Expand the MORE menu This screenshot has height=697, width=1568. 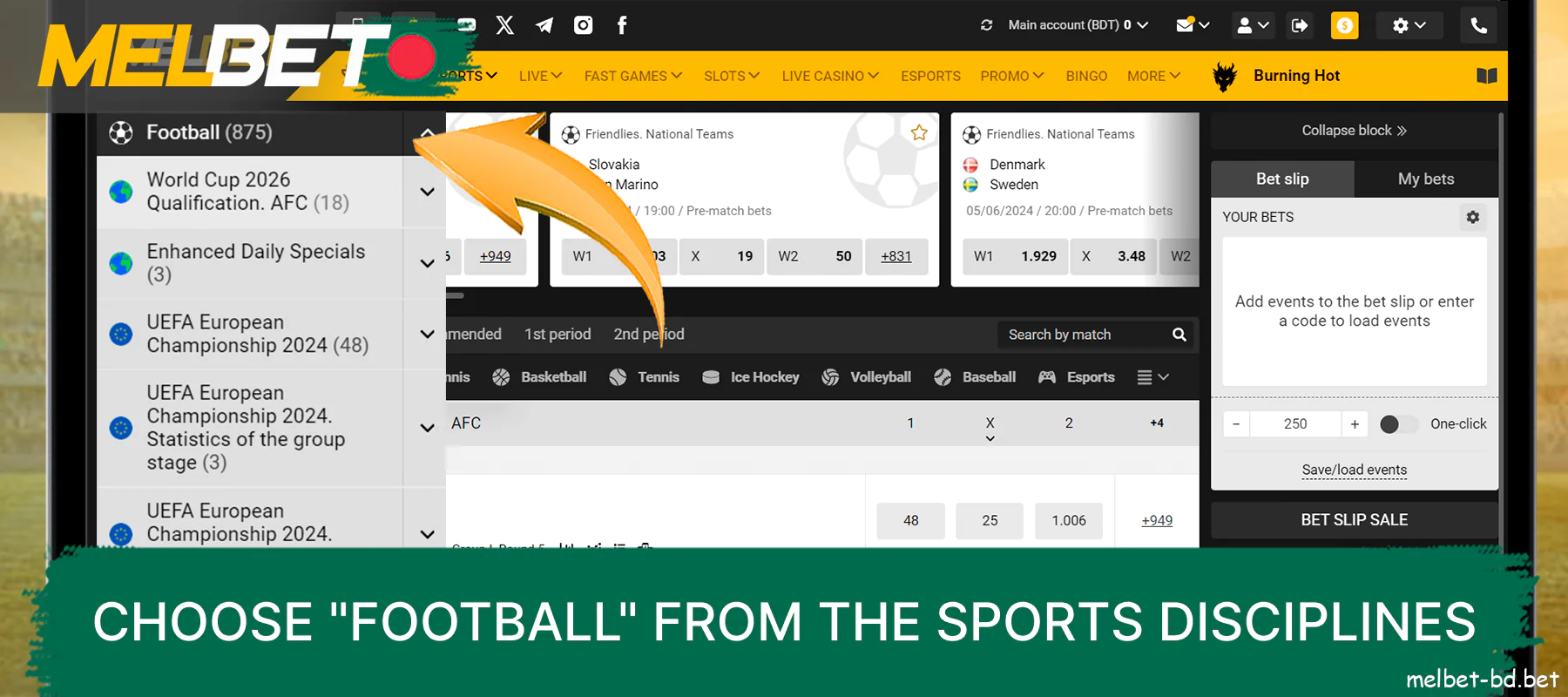click(x=1153, y=76)
